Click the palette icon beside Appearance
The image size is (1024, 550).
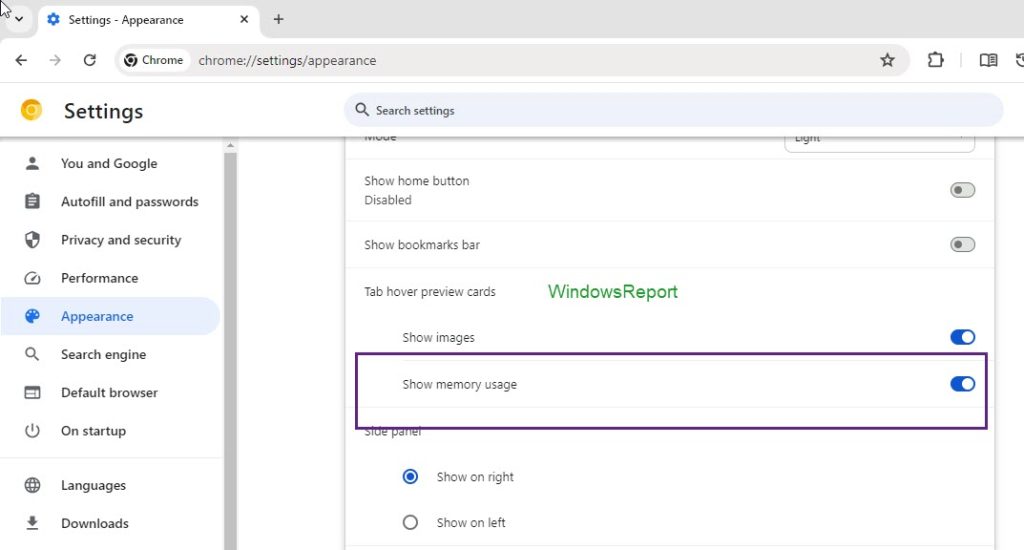pos(32,316)
